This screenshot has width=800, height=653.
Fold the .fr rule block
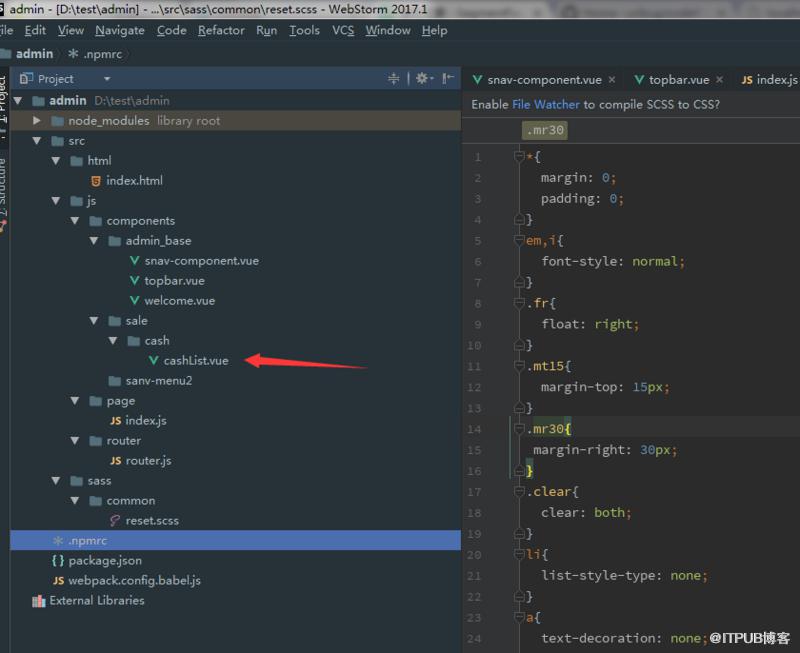tap(519, 303)
